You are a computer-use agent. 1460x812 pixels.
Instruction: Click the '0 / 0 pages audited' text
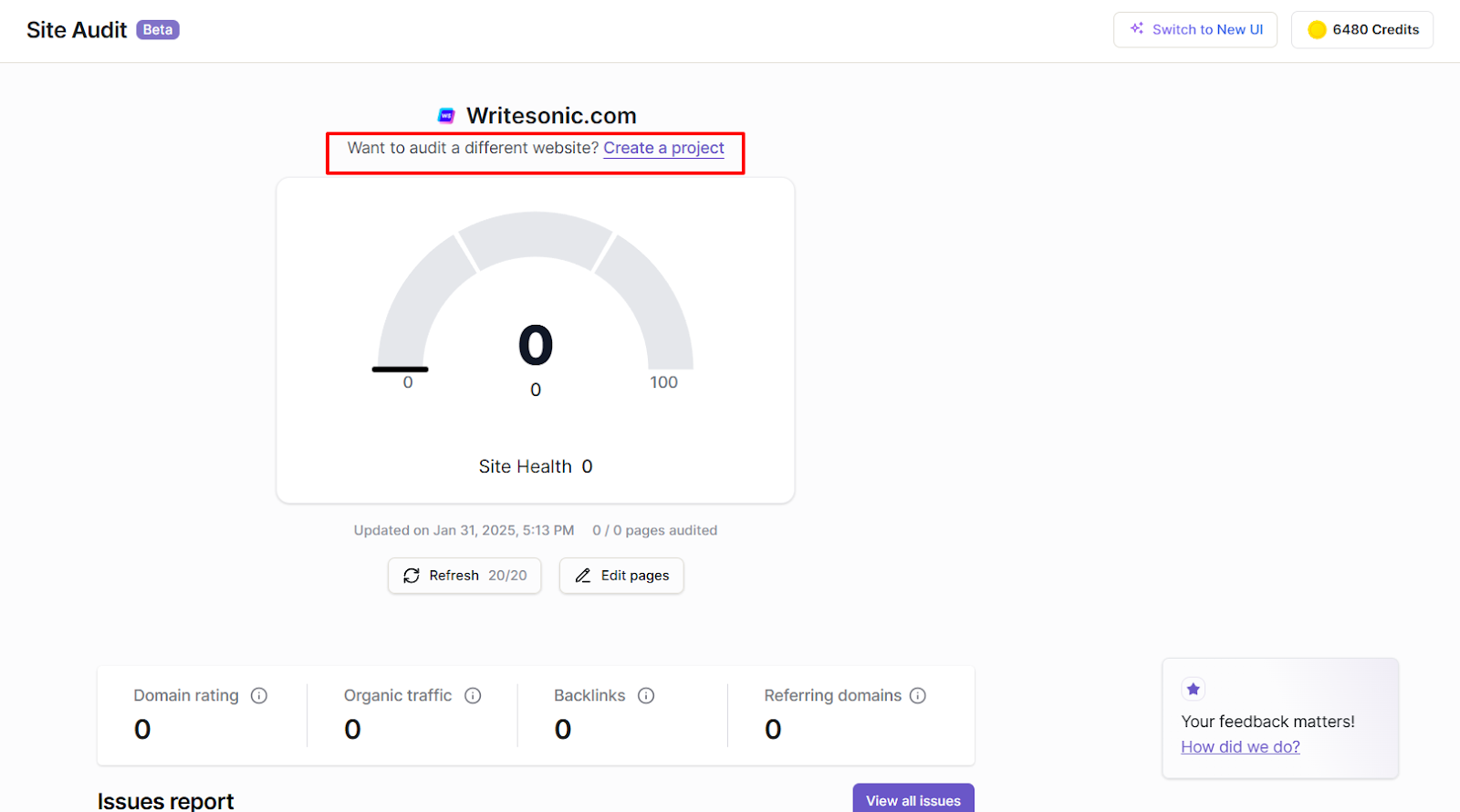pos(654,530)
